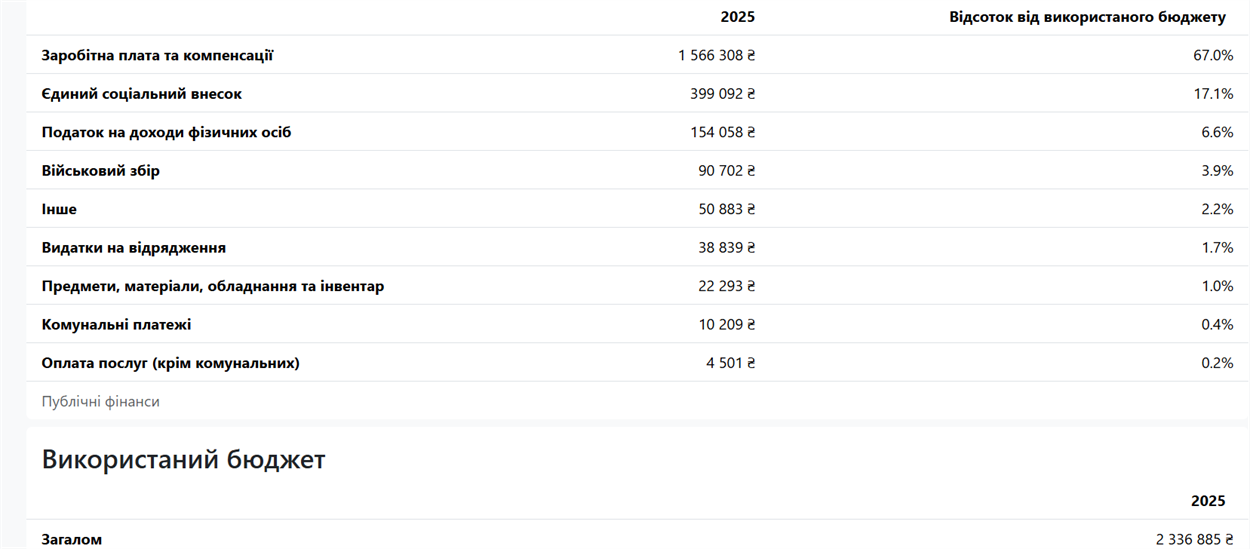
Task: Select Оплата послуг (крім комунальних) row
Action: point(637,363)
